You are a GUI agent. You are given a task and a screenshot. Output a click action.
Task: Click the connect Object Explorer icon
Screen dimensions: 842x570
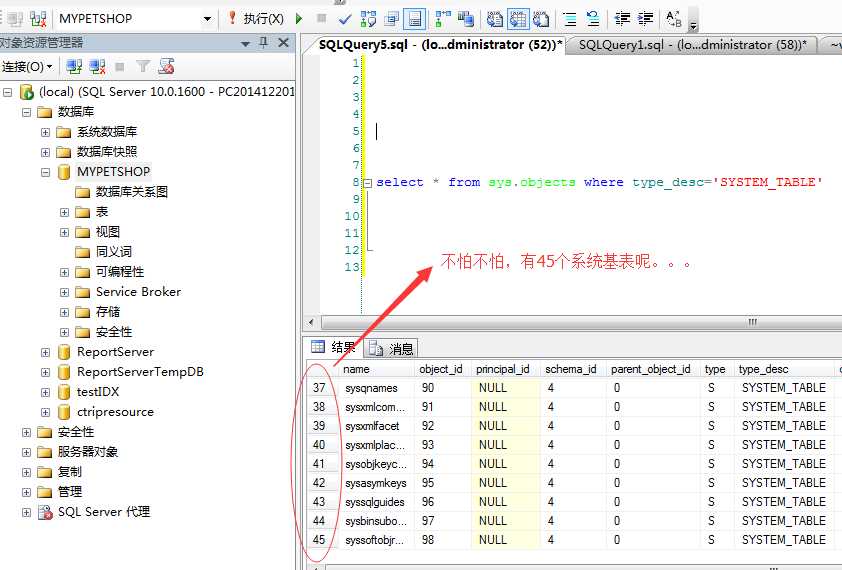coord(74,67)
